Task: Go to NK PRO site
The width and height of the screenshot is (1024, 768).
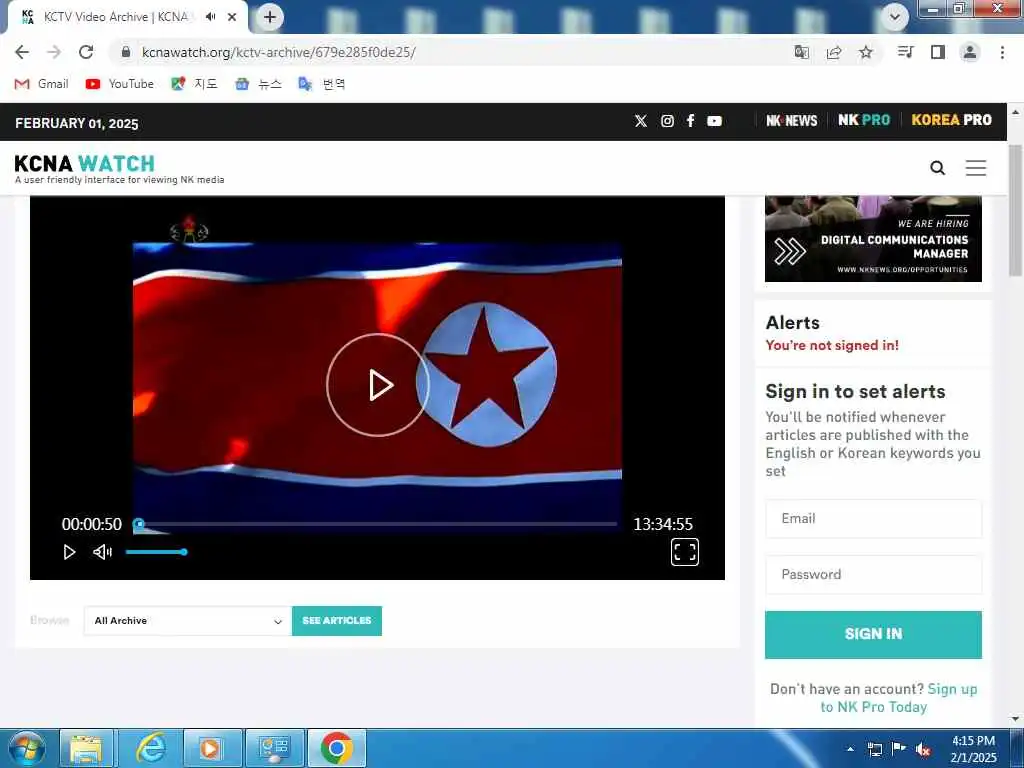Action: pos(864,120)
